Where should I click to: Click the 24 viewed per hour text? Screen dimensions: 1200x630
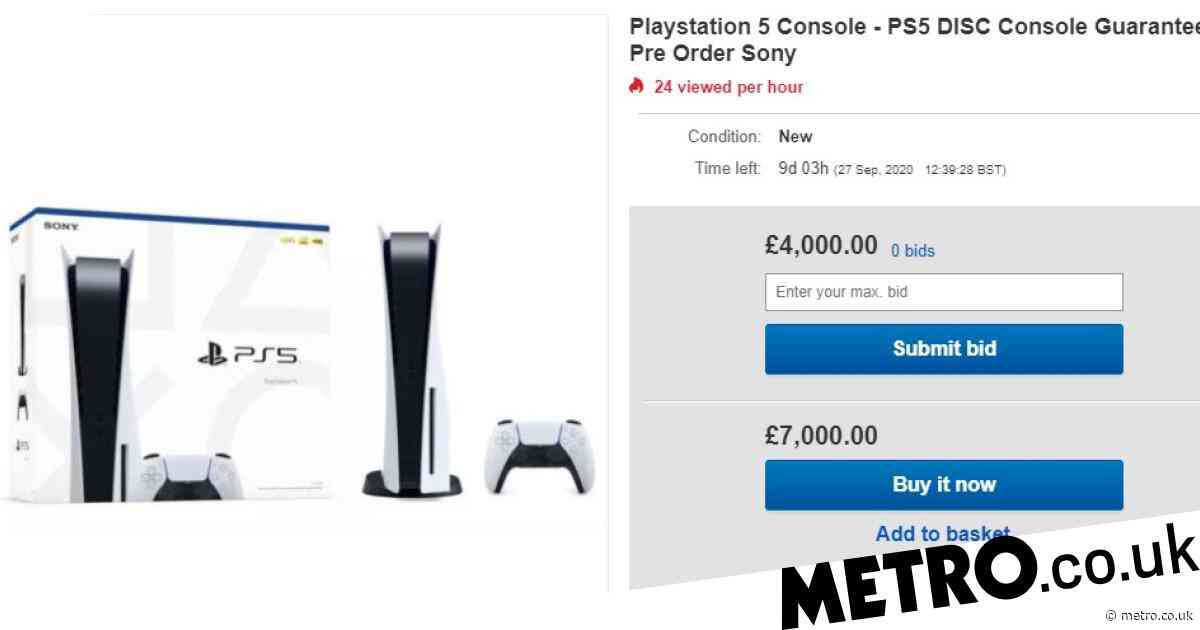[729, 87]
